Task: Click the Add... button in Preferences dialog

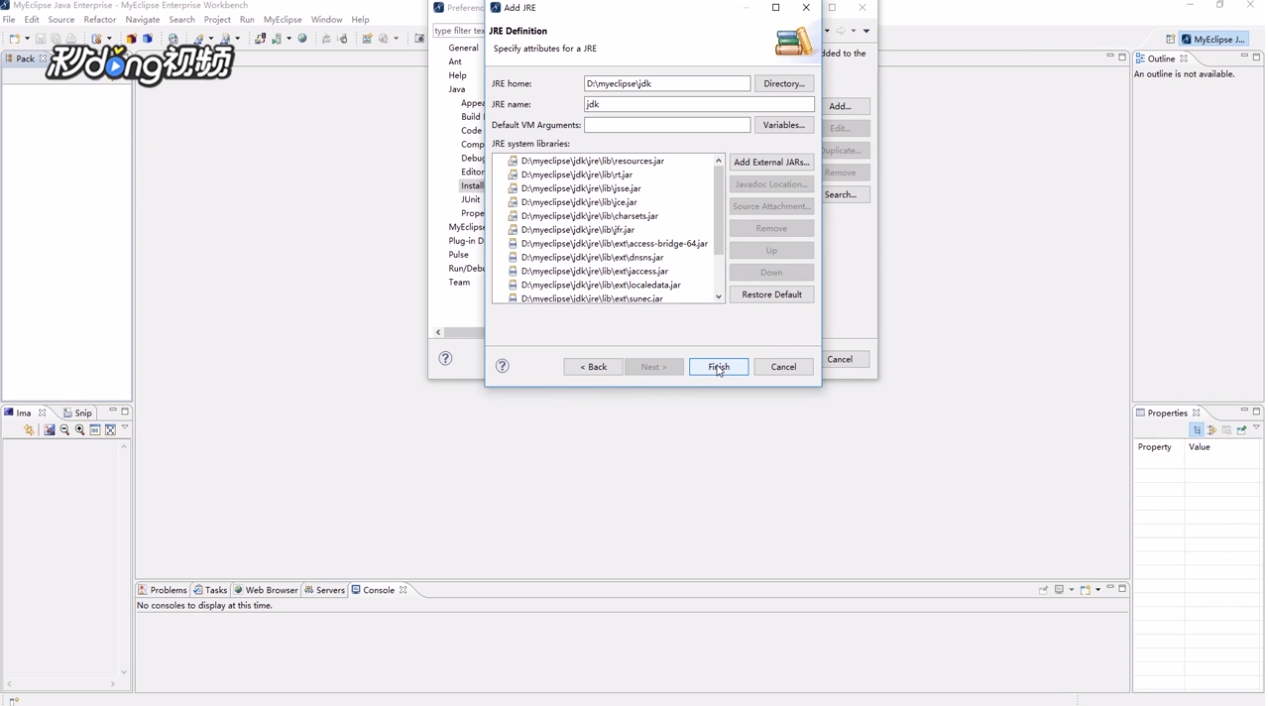Action: pyautogui.click(x=842, y=106)
